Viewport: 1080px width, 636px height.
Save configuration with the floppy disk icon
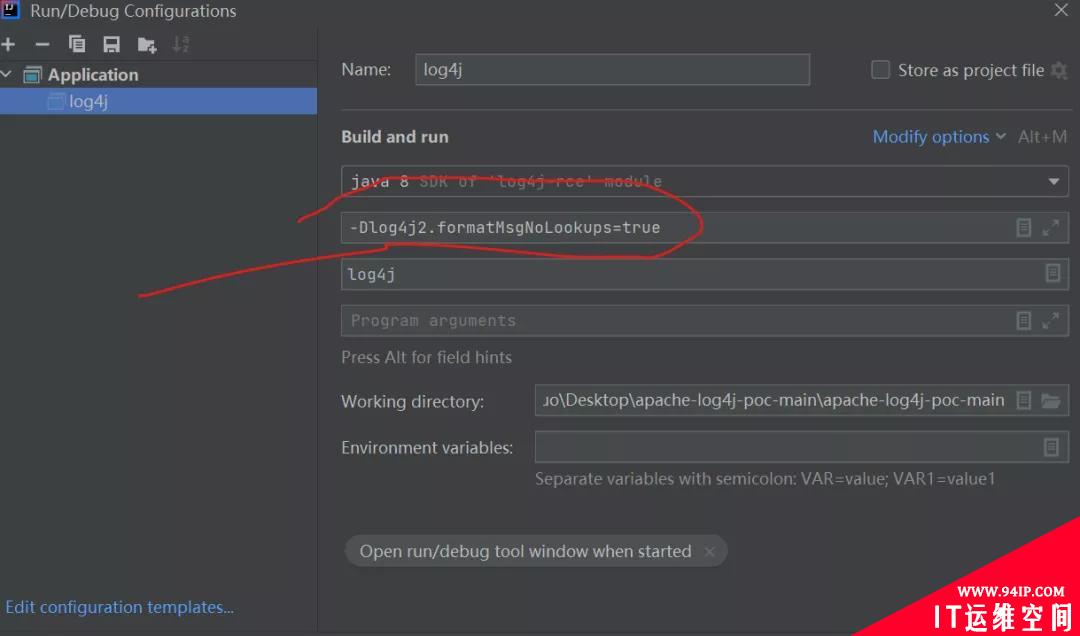111,45
